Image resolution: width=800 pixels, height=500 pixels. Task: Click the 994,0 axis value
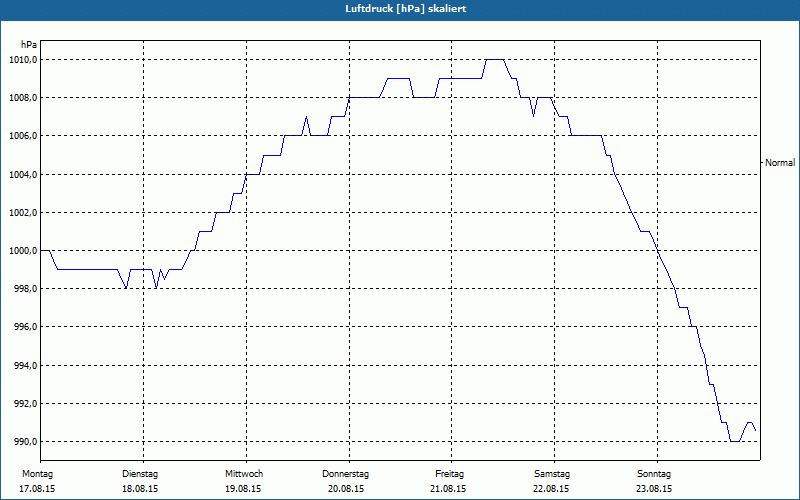point(25,365)
